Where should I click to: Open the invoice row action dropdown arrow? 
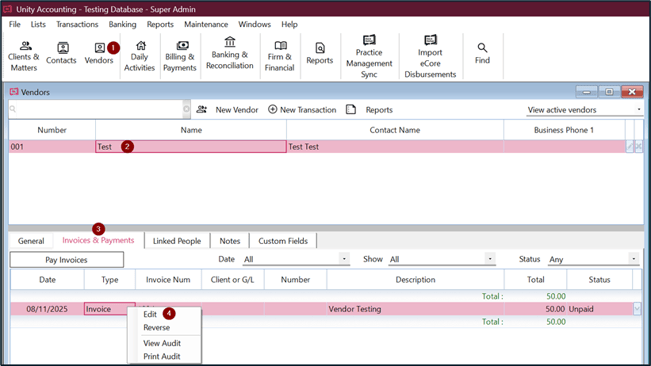point(637,309)
